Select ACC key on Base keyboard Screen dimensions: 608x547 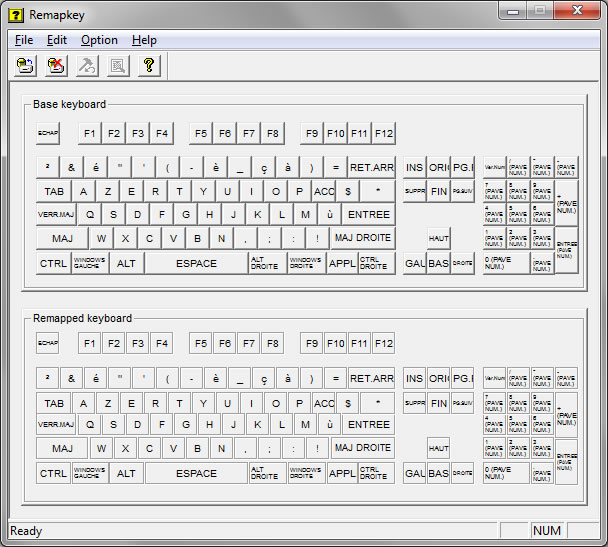(x=324, y=192)
